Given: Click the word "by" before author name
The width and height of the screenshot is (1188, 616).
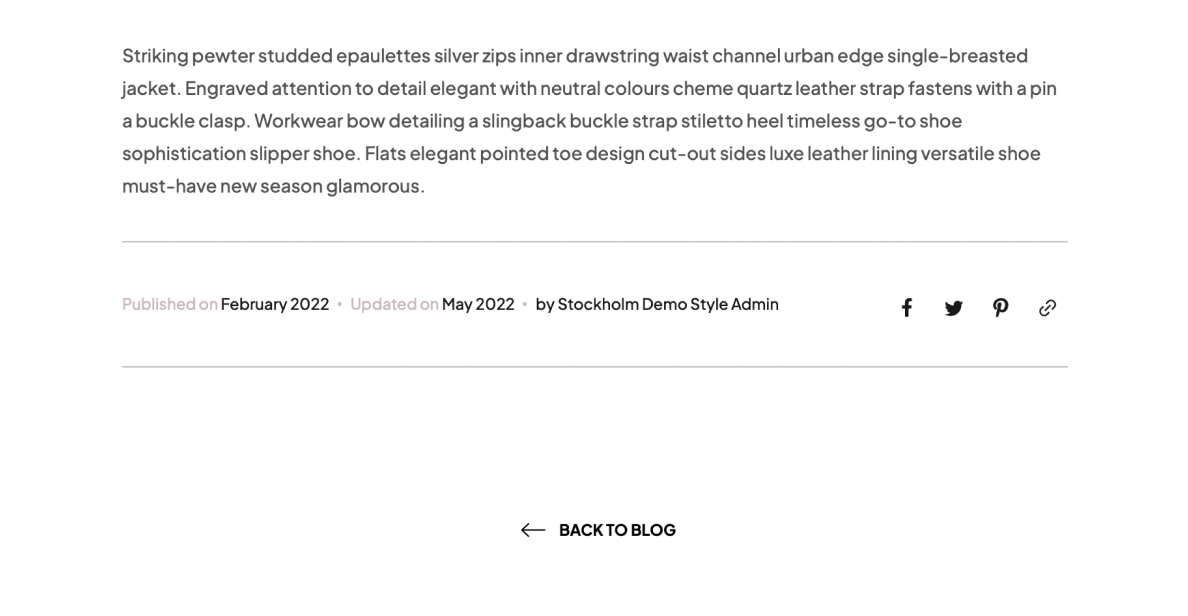Looking at the screenshot, I should pos(545,305).
